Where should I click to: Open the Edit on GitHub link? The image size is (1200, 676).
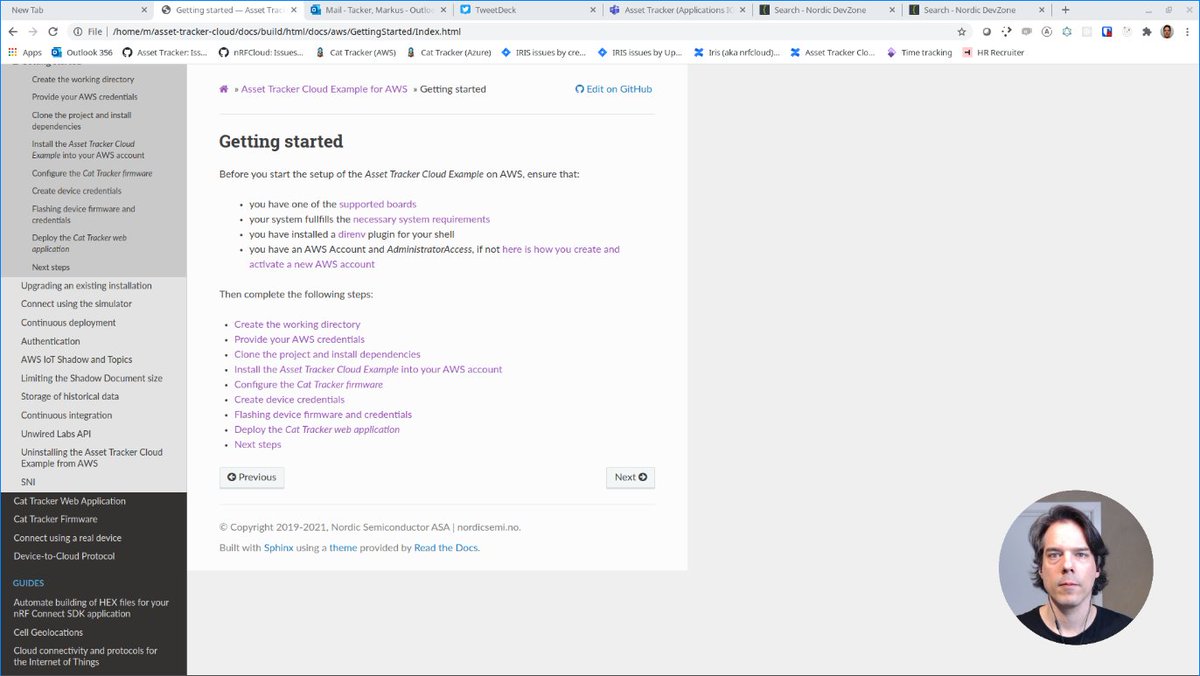point(614,89)
